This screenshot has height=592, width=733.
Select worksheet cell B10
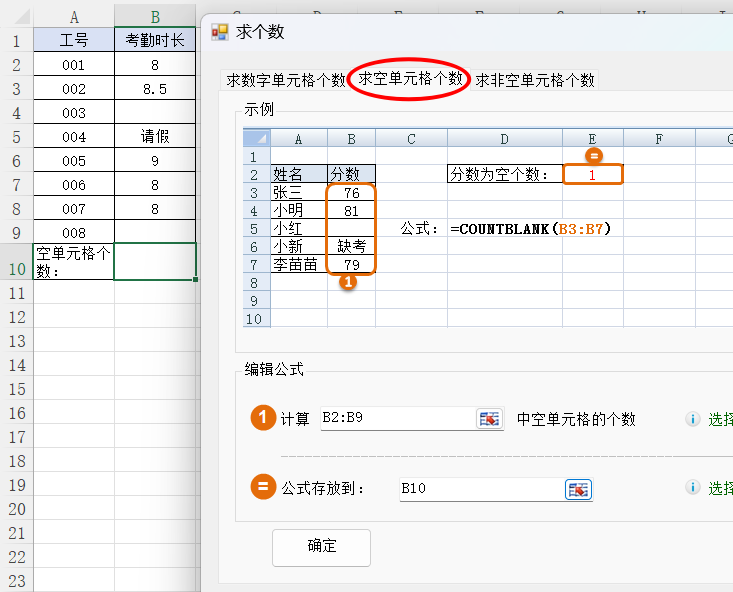155,262
